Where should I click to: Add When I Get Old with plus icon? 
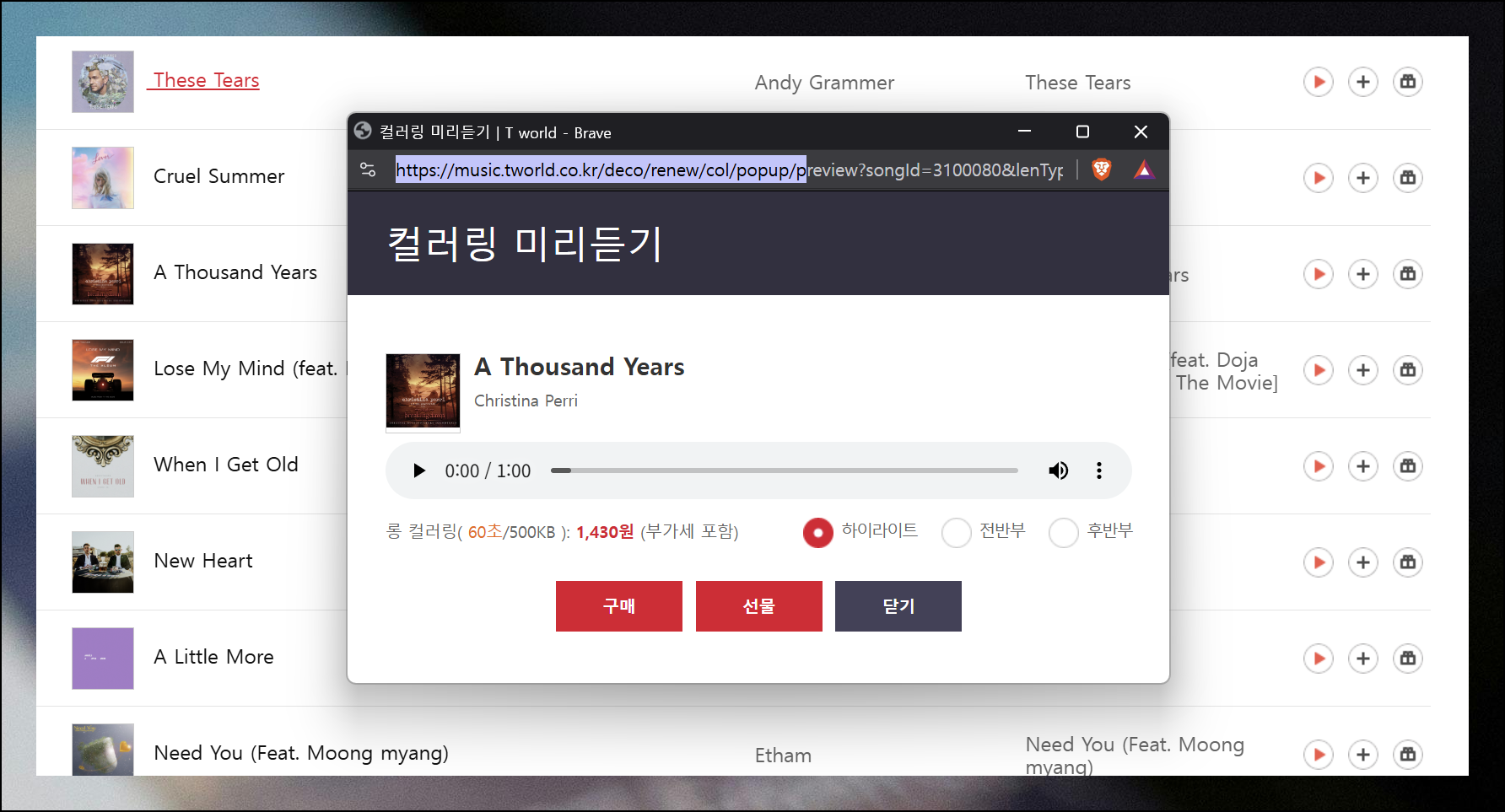(x=1363, y=466)
